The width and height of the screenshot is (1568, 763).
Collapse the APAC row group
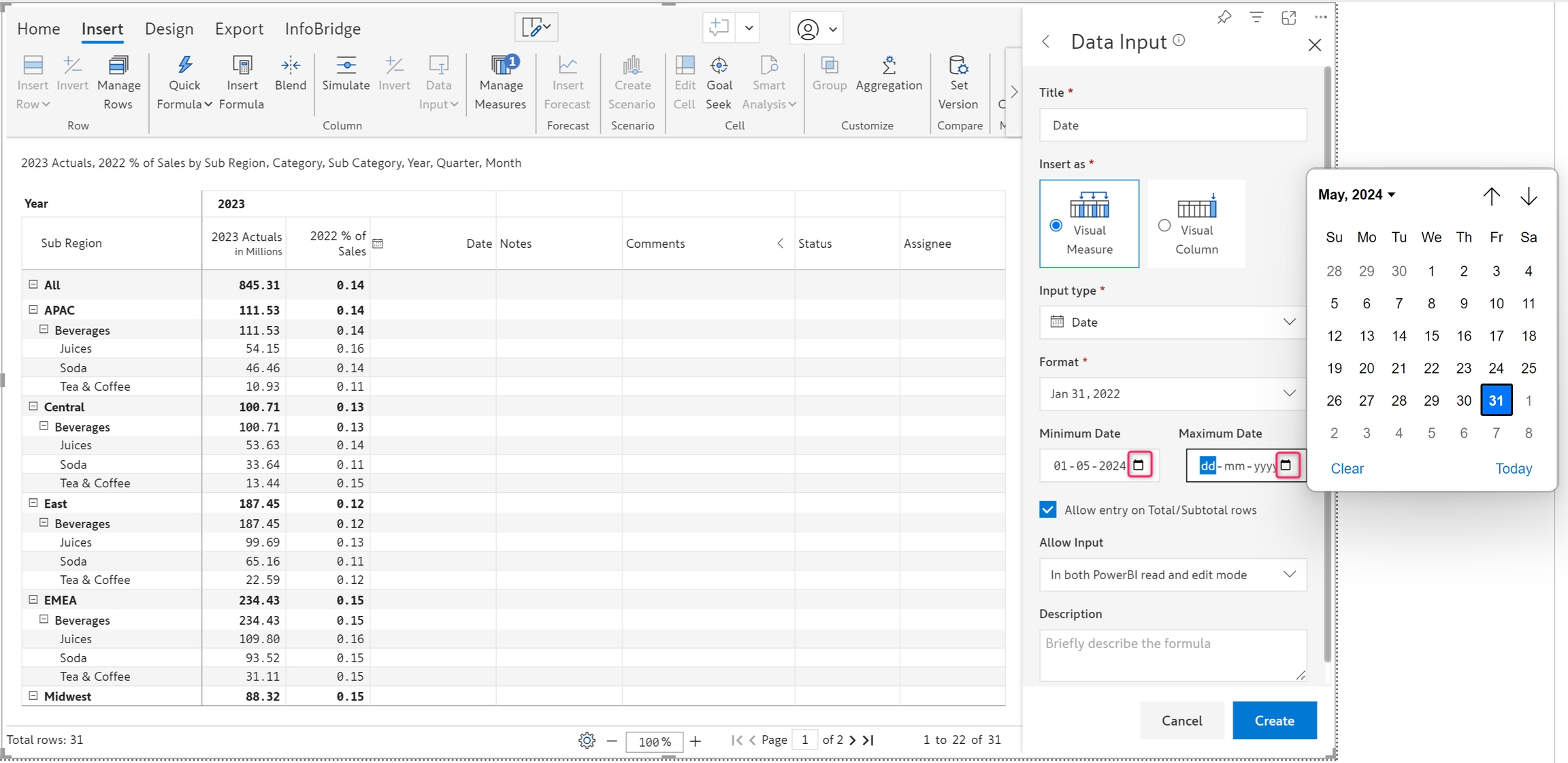[x=33, y=310]
